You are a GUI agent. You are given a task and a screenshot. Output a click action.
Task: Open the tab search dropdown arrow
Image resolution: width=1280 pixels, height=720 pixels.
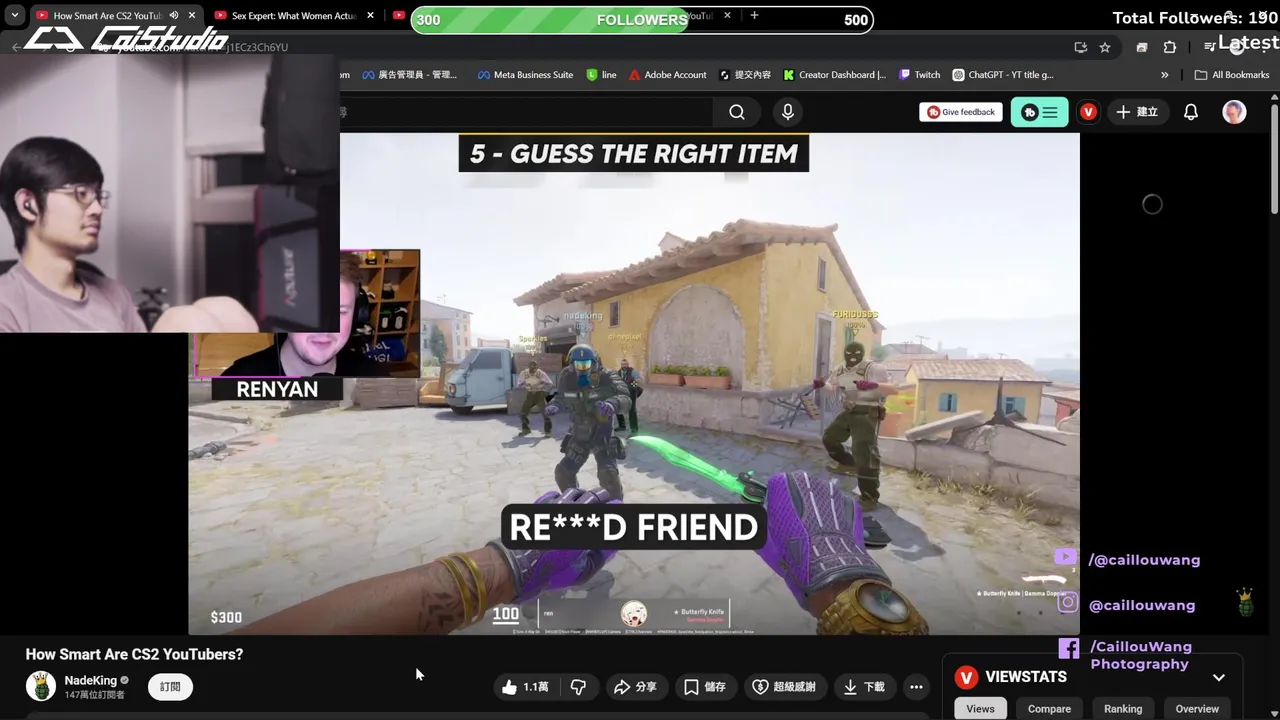coord(15,16)
